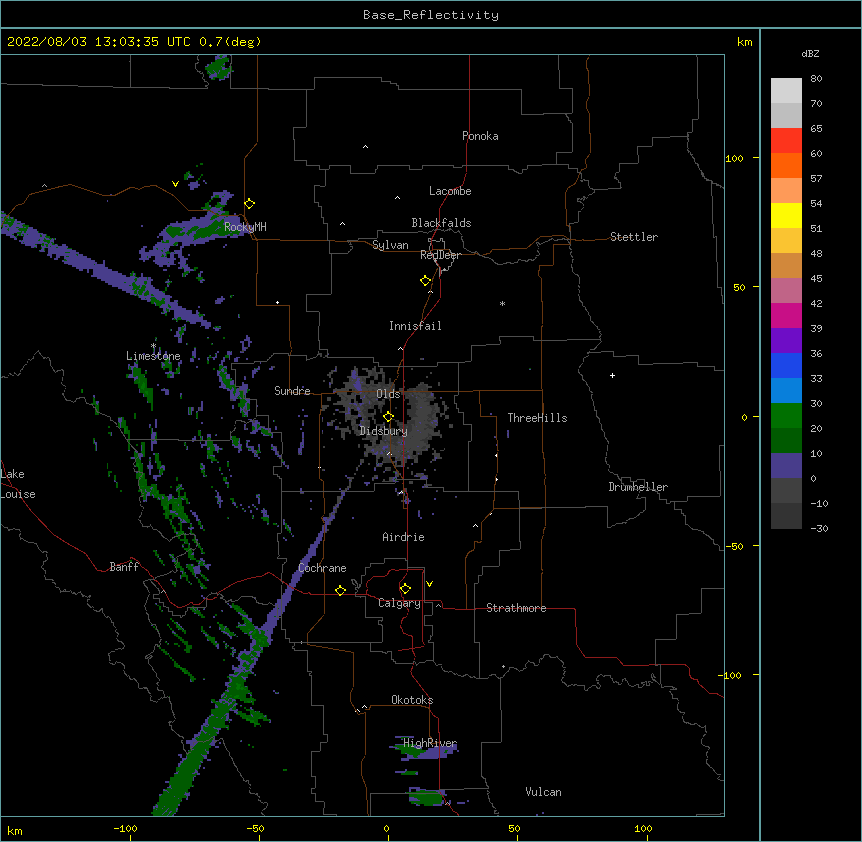The image size is (862, 842).
Task: Click the Calgary label
Action: click(x=400, y=603)
